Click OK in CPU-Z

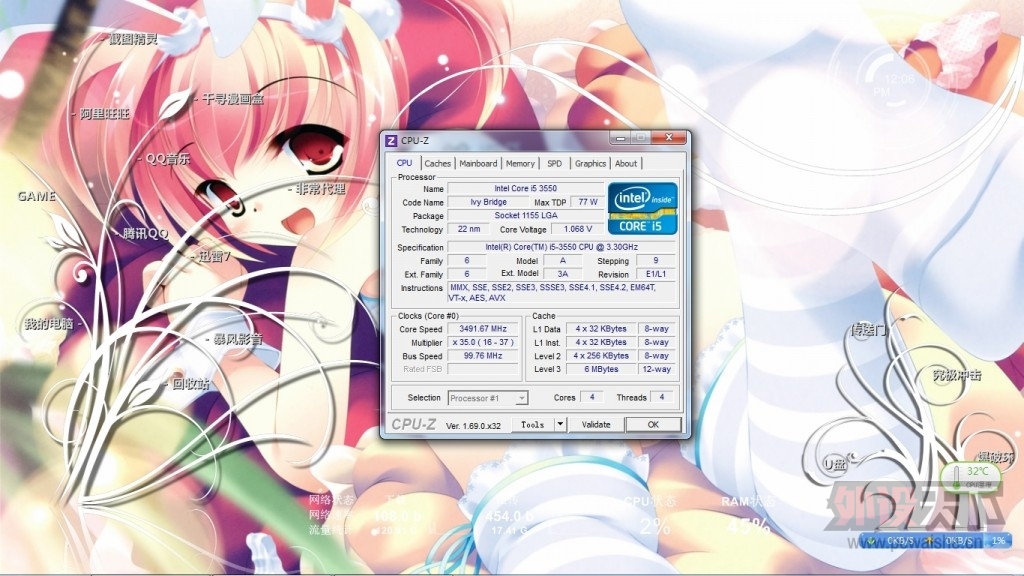(653, 424)
